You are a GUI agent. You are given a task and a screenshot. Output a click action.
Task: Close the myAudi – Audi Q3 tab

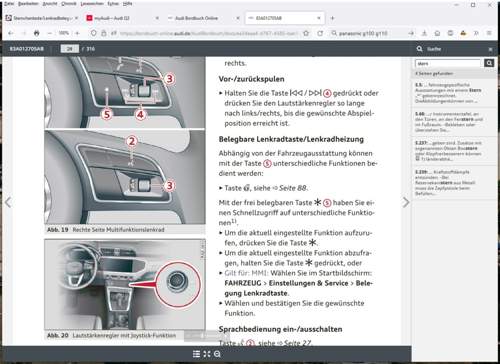click(157, 18)
